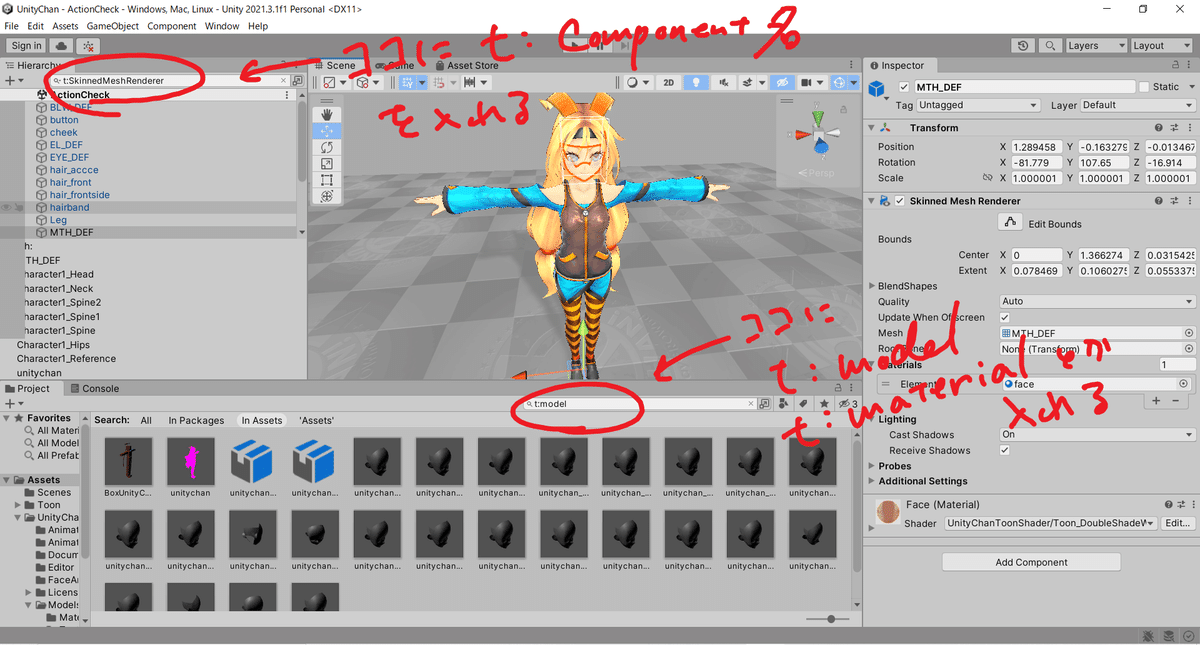Image resolution: width=1200 pixels, height=645 pixels.
Task: Select the Scale tool
Action: (326, 163)
